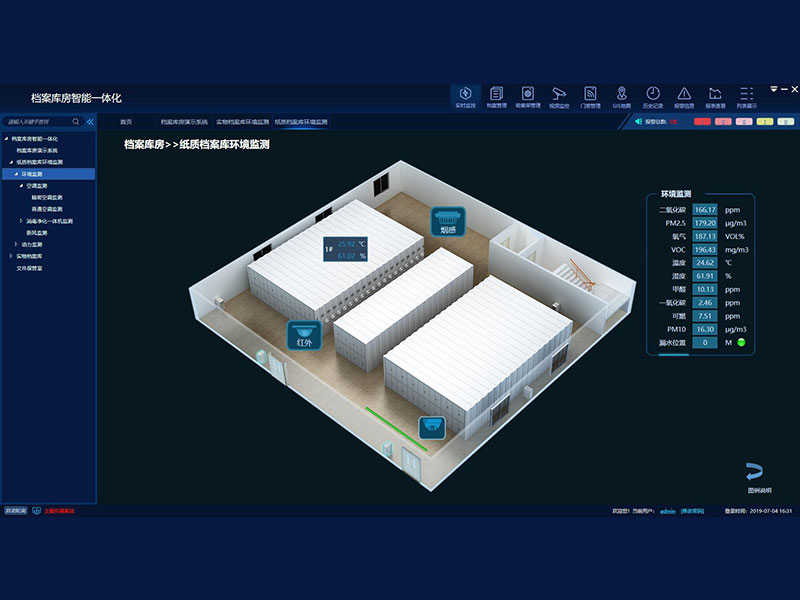
Task: Switch to 实物档案库环境监测 tab
Action: click(x=242, y=122)
